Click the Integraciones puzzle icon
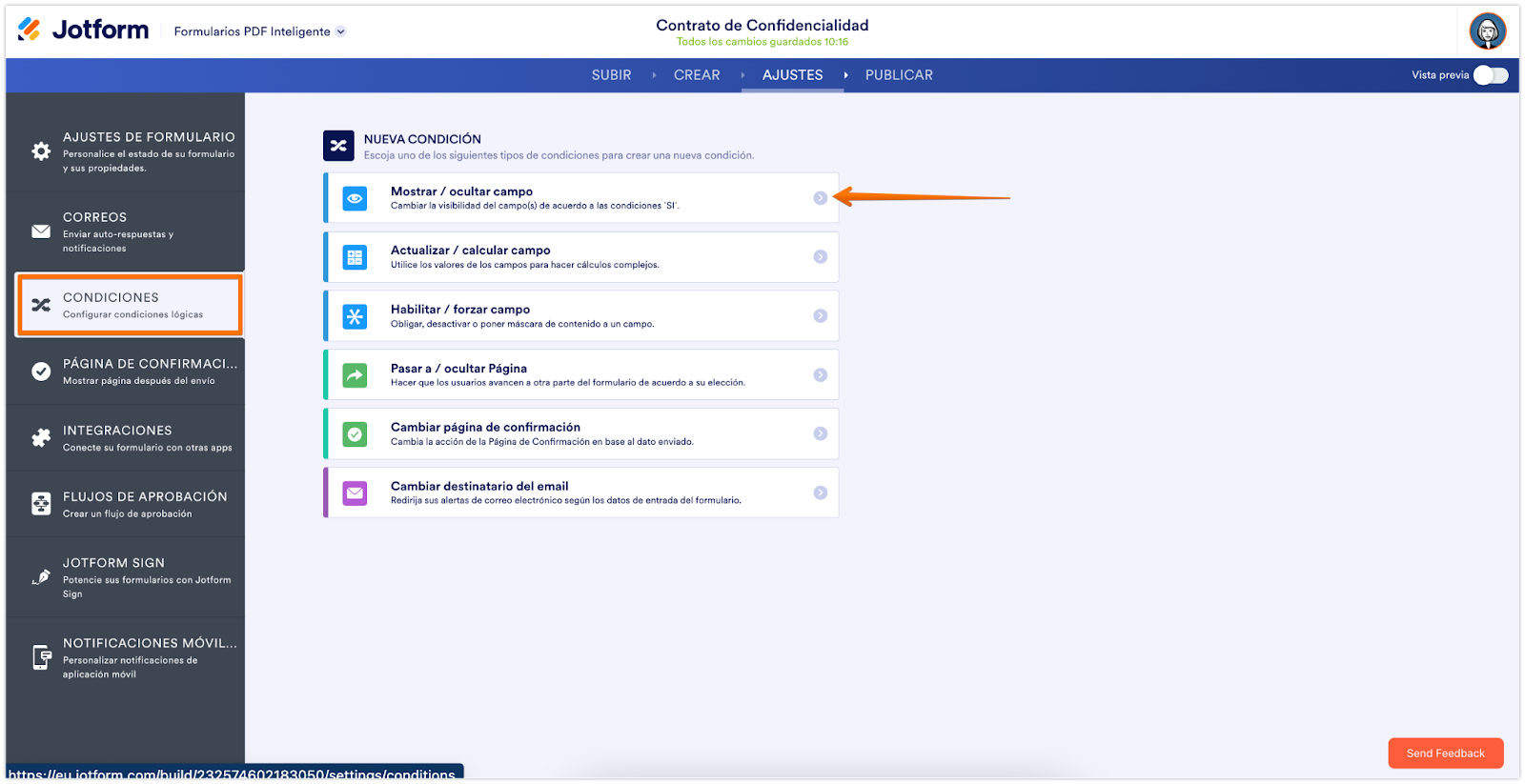This screenshot has width=1525, height=784. pyautogui.click(x=41, y=438)
